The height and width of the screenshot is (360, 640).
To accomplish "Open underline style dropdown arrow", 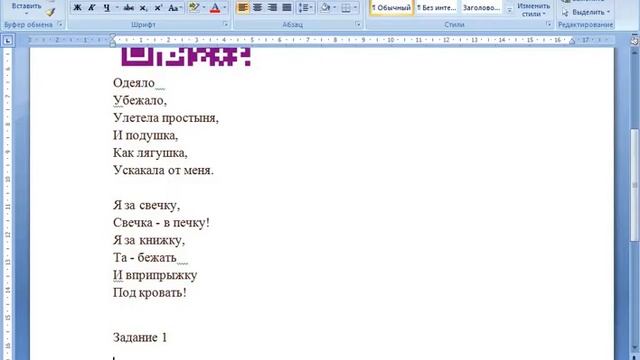I will click(117, 8).
